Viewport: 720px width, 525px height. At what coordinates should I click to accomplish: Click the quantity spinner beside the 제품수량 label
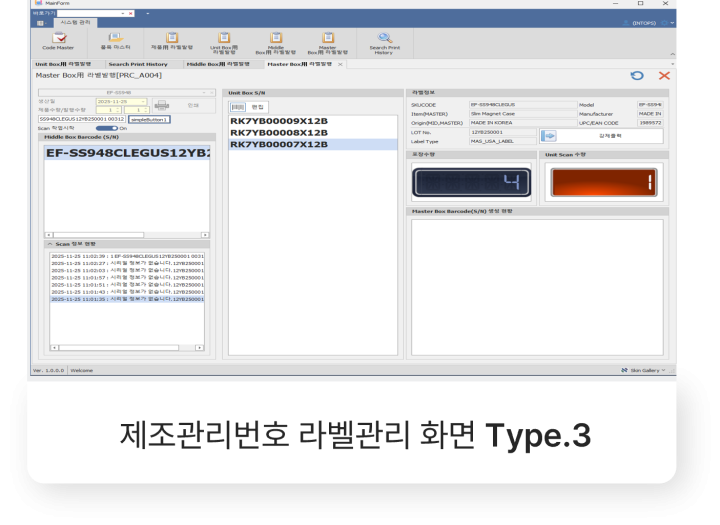click(x=108, y=110)
